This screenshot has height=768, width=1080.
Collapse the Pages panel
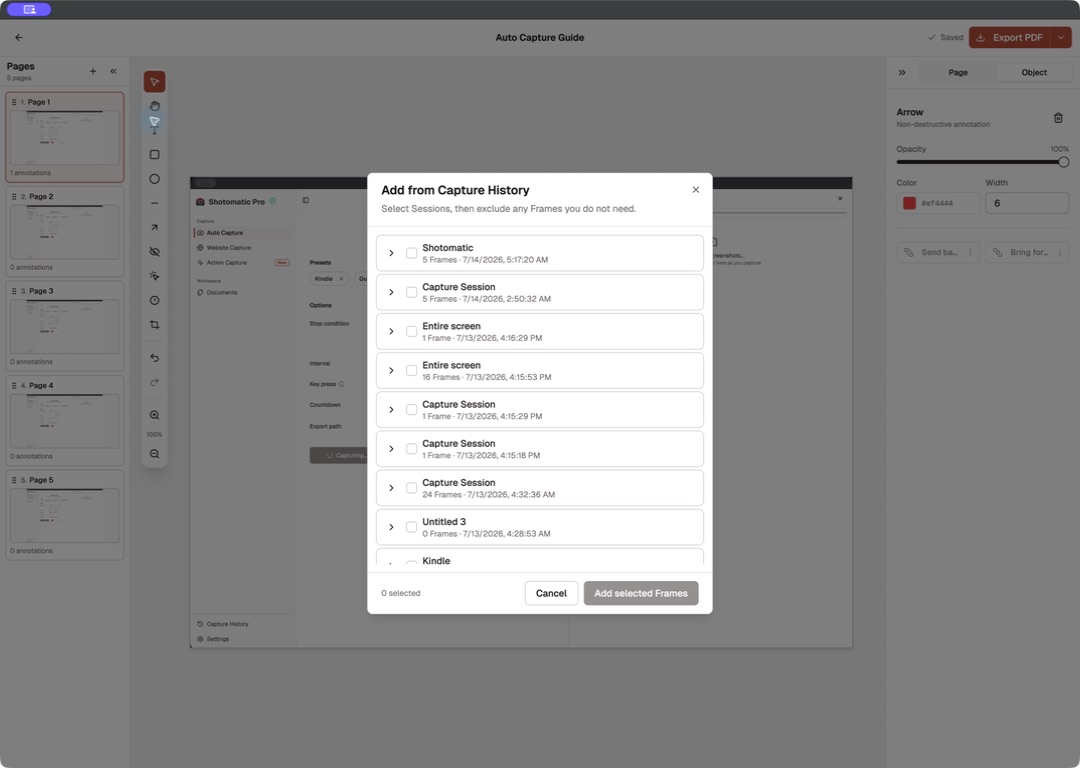coord(114,71)
